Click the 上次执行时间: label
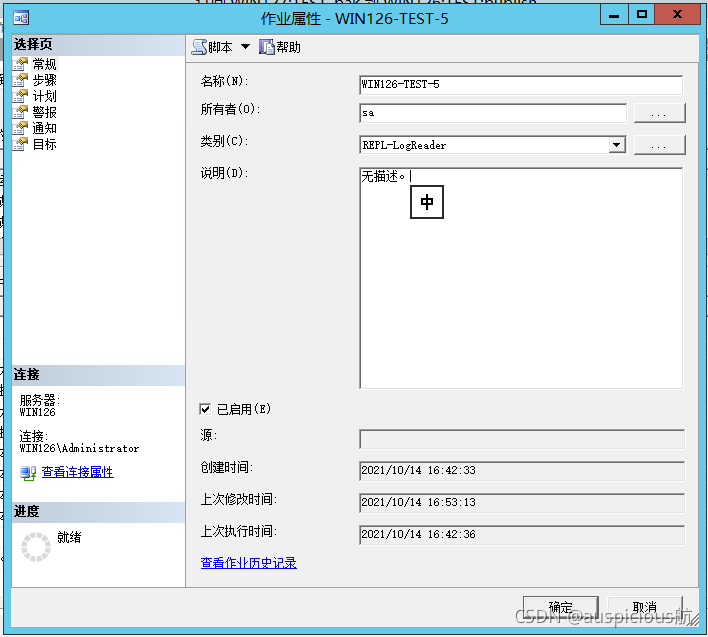 239,531
